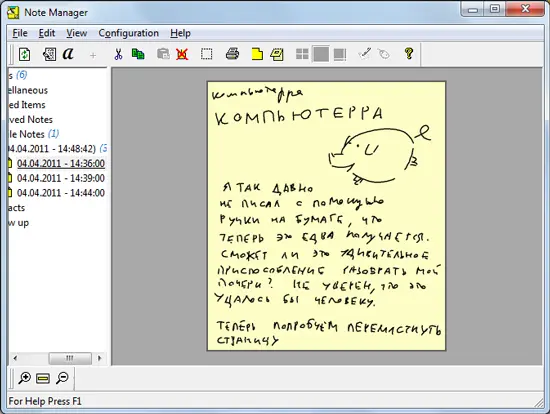This screenshot has height=414, width=550.
Task: Click the dotted Select All rectangle icon
Action: click(206, 54)
